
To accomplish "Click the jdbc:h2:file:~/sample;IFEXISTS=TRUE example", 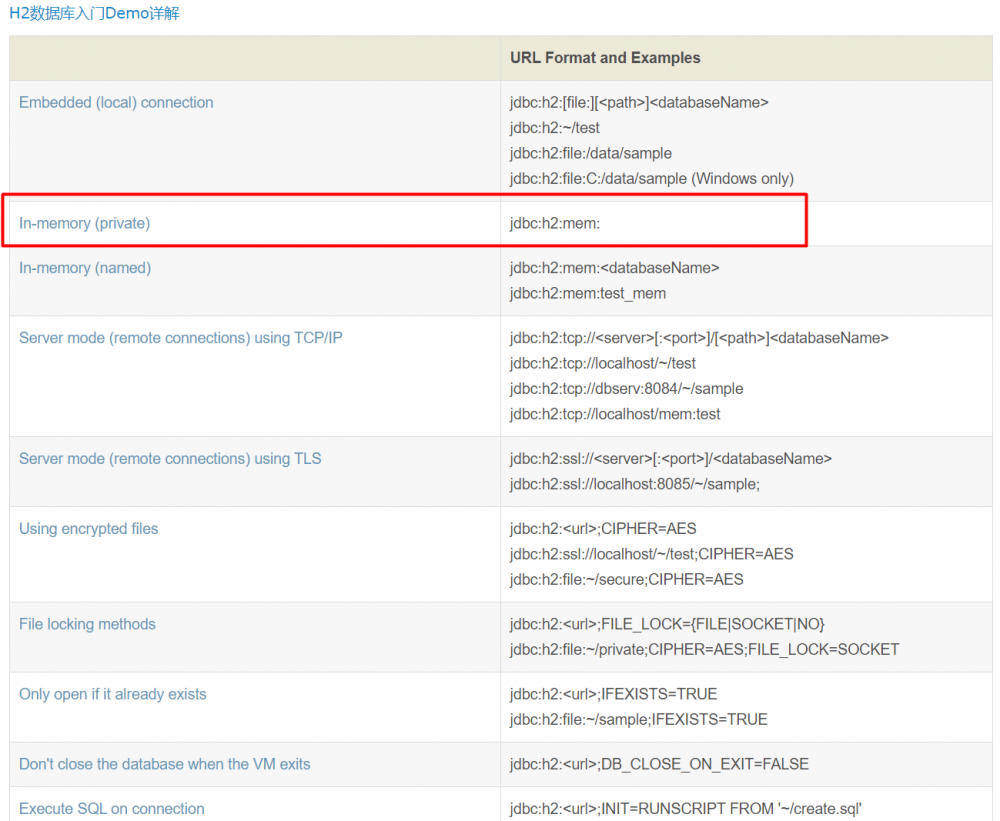I will tap(639, 719).
